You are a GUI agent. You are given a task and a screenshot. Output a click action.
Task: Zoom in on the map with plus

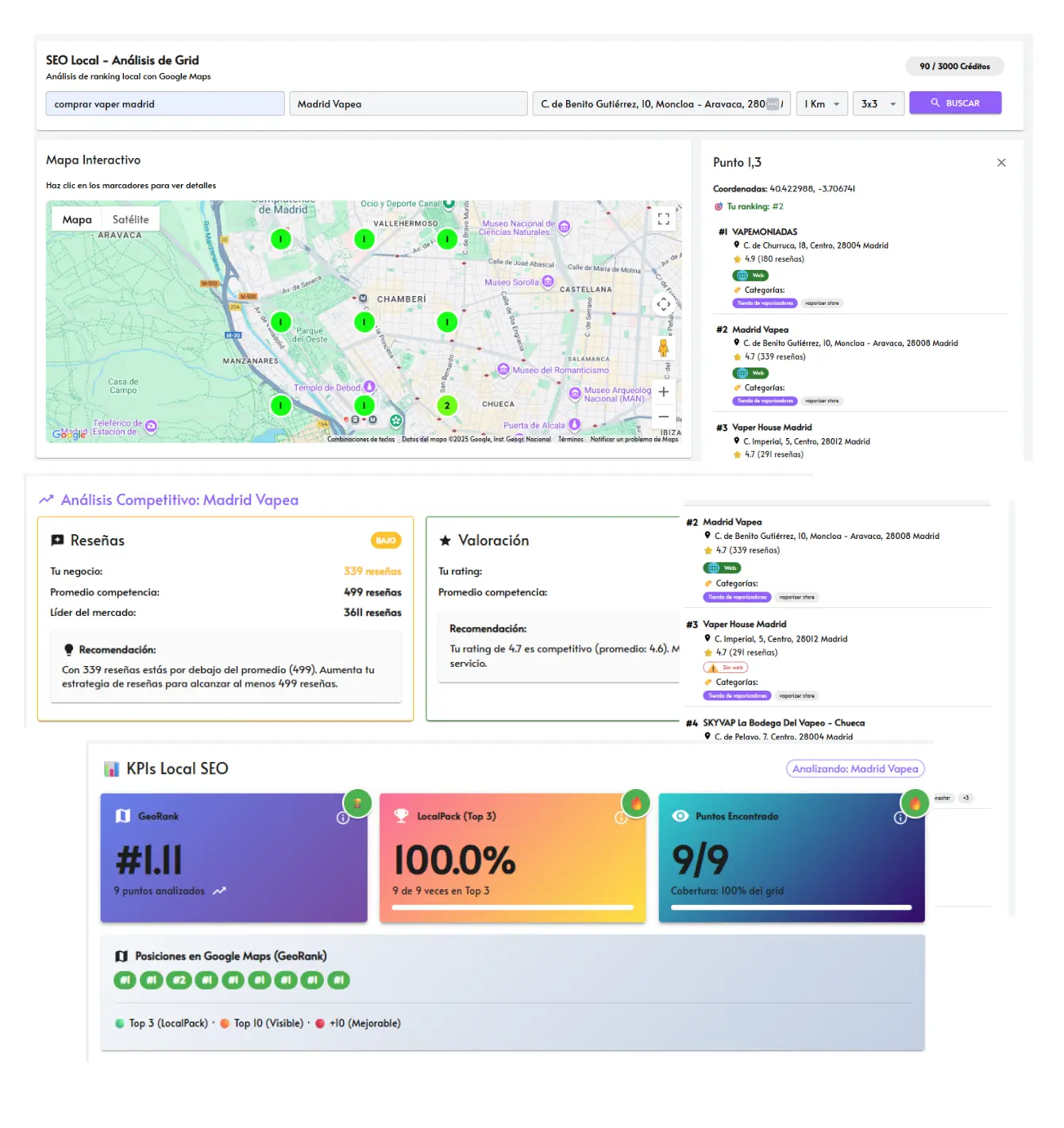663,392
